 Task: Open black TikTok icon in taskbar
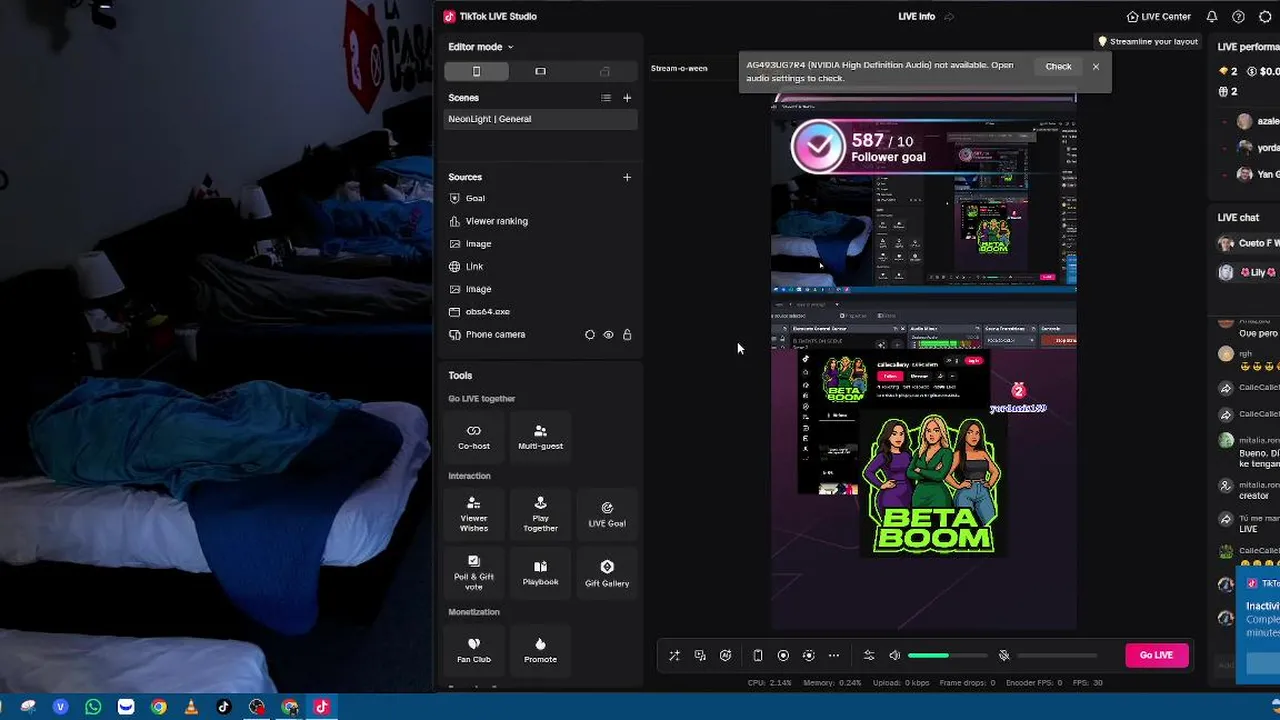(x=224, y=707)
